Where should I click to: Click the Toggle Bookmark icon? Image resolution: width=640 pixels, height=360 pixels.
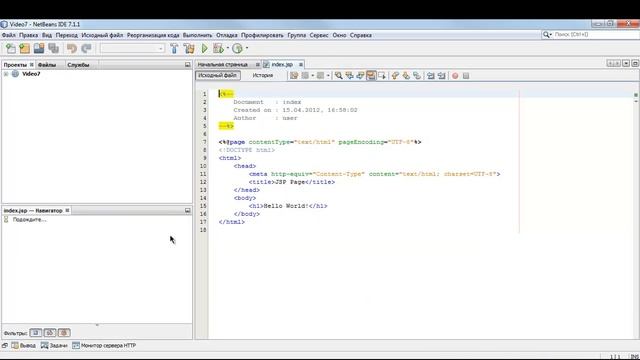coord(416,76)
